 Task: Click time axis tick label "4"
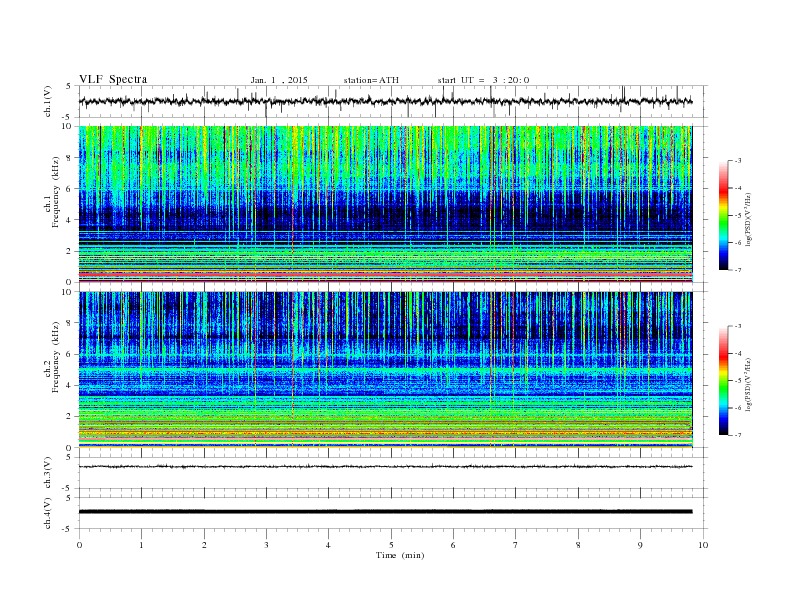click(x=328, y=545)
